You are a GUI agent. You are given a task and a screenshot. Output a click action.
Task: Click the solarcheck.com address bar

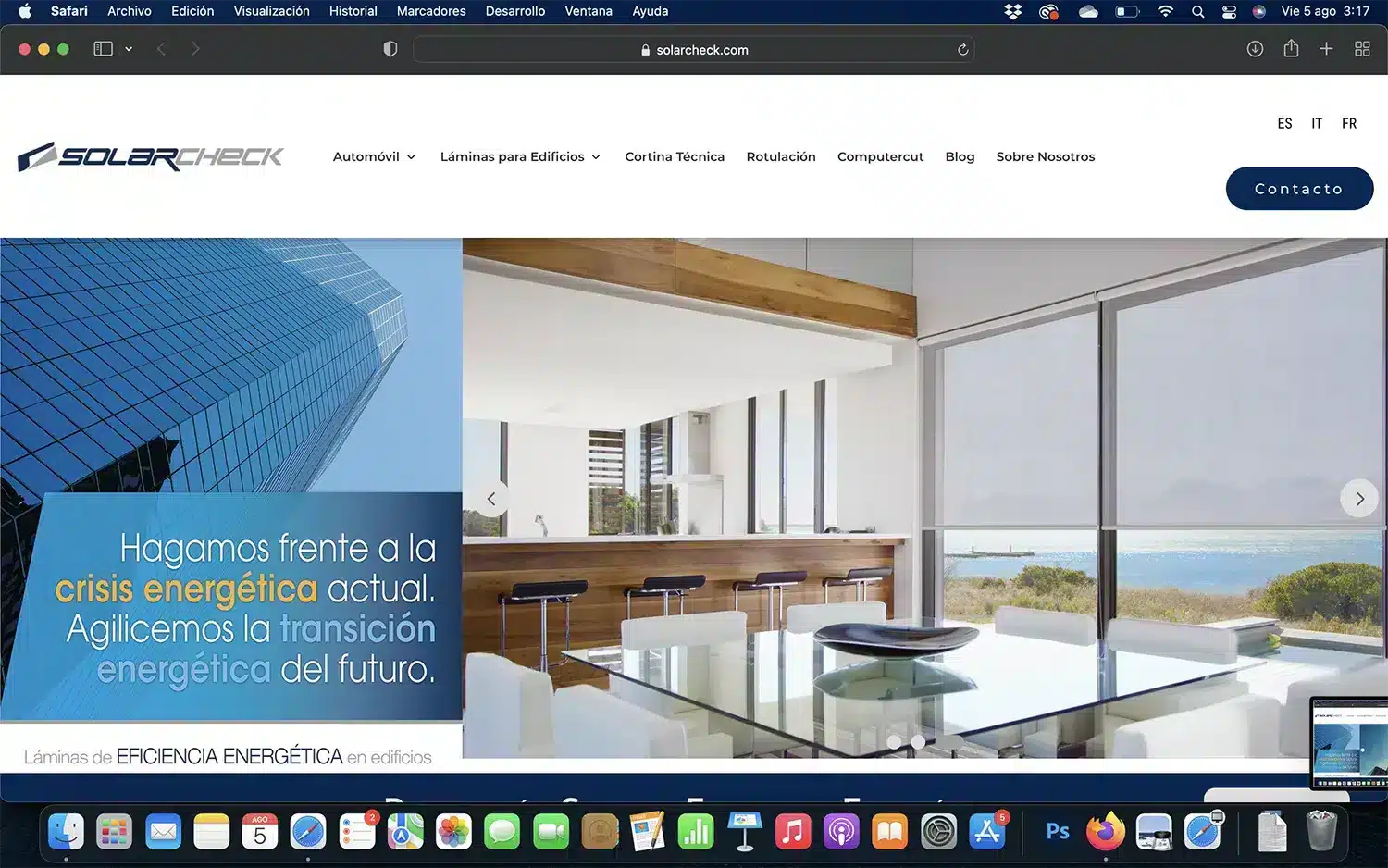(x=694, y=50)
